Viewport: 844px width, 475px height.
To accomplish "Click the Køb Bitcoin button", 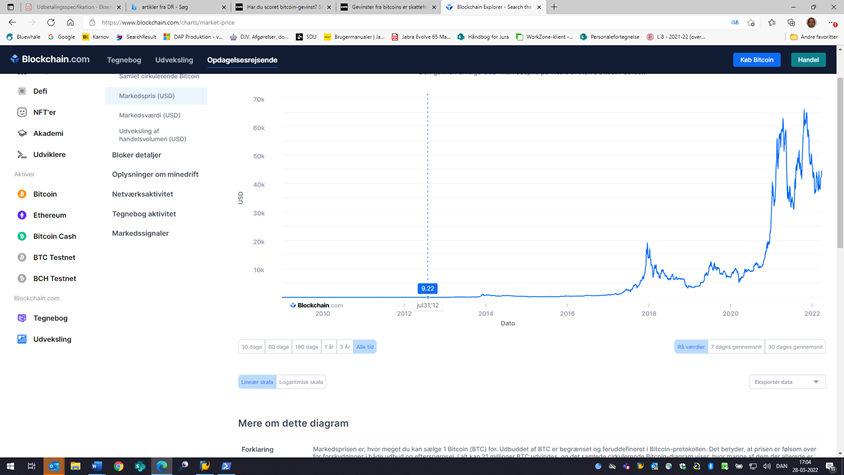I will (756, 60).
